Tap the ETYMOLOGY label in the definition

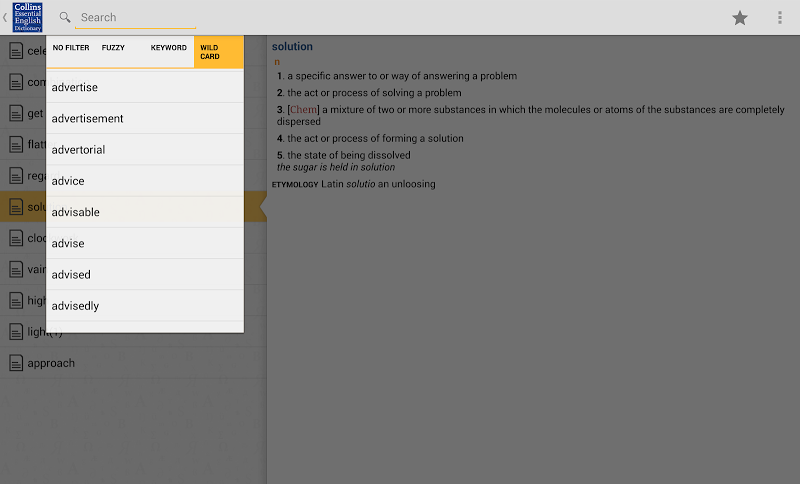tap(295, 184)
